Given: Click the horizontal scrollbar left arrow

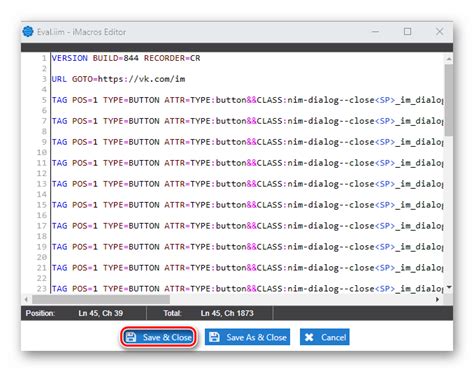Looking at the screenshot, I should coord(26,299).
